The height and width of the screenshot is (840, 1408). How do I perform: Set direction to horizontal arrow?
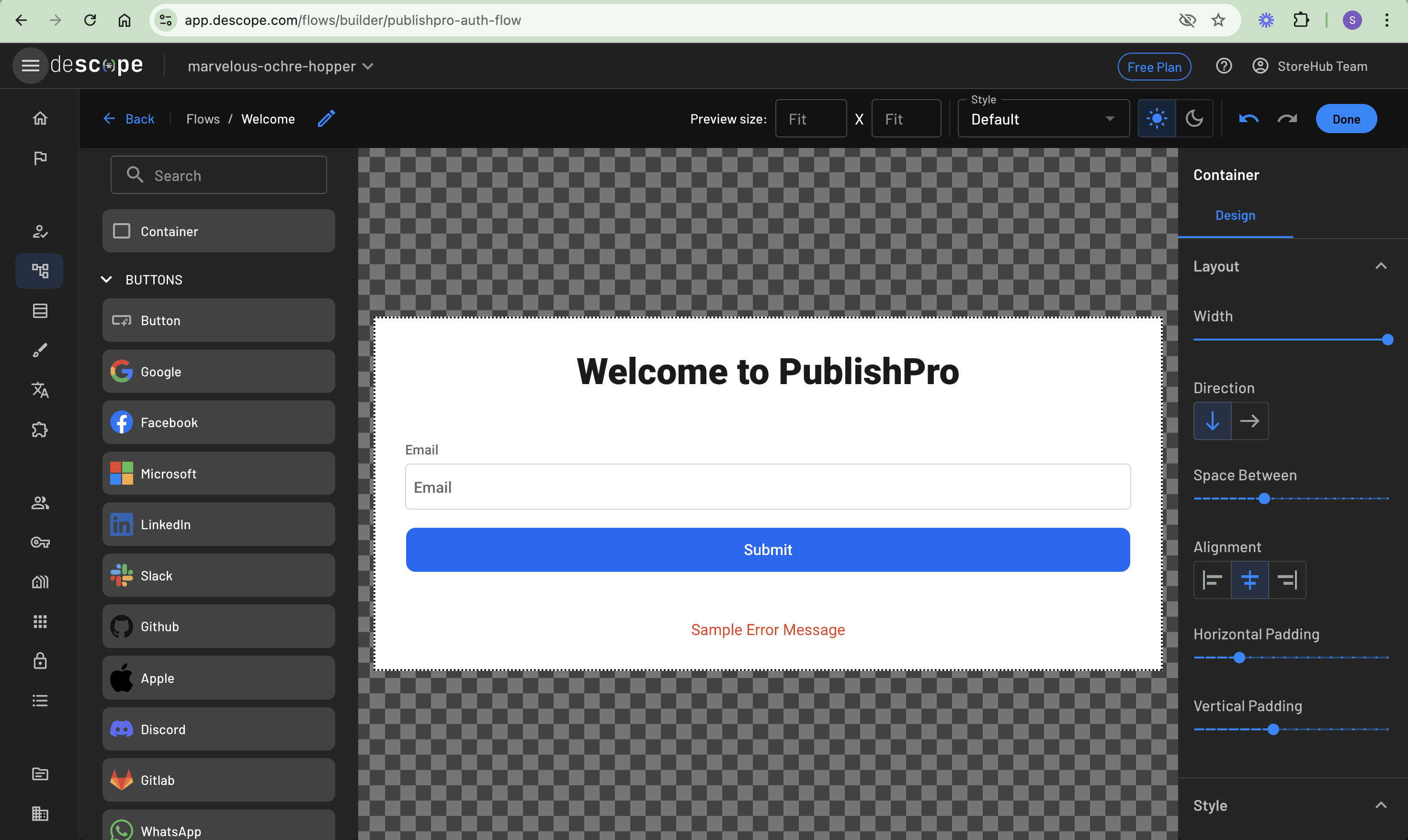tap(1249, 420)
